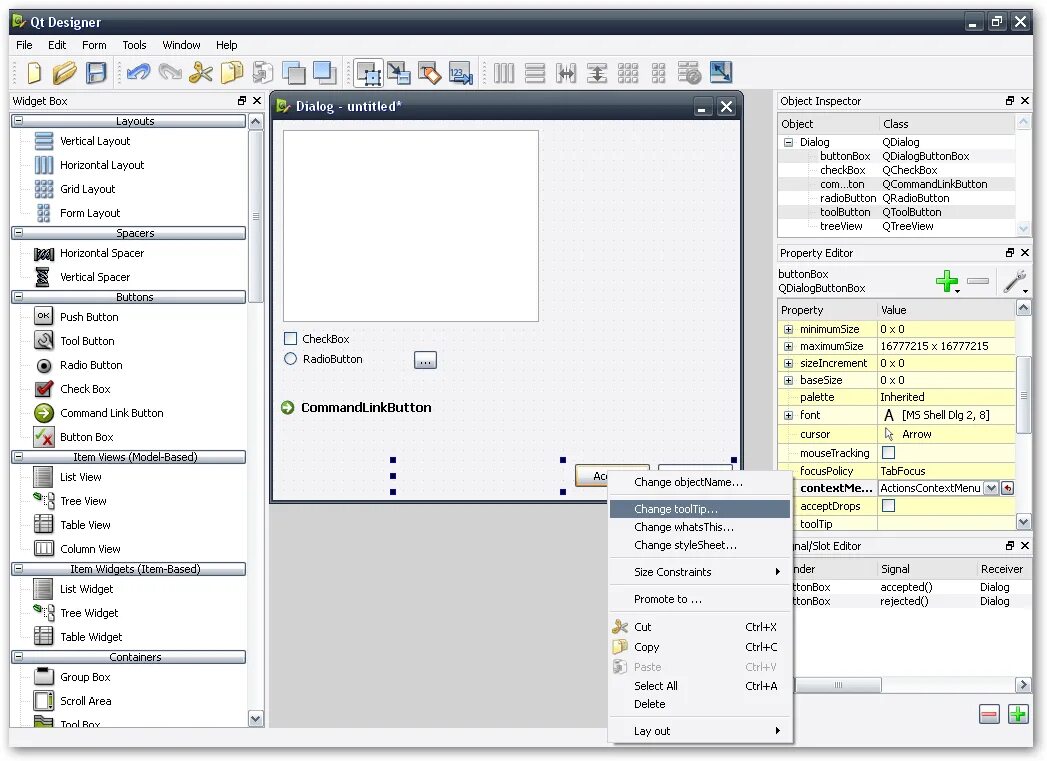Open the contextMenuPolicy ActionsContextMenu dropdown
Image resolution: width=1047 pixels, height=761 pixels.
[992, 488]
